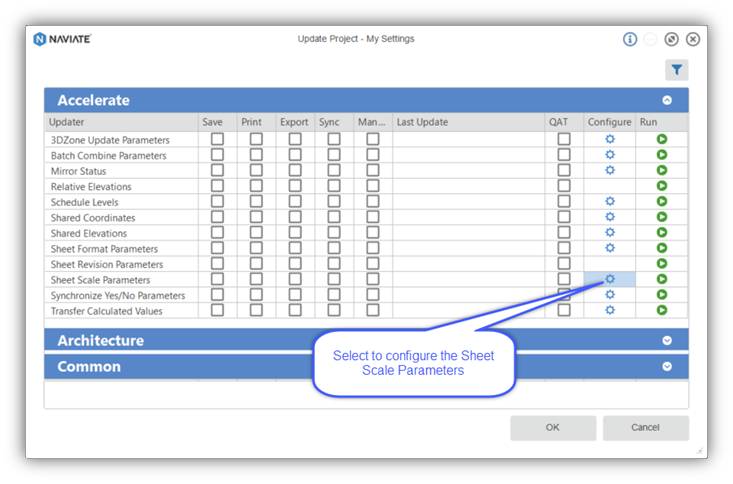Enable Save for 3DZone Update Parameters
733x484 pixels.
point(217,139)
